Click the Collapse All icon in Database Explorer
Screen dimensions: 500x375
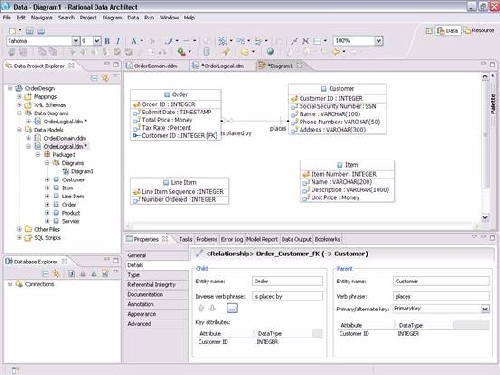click(x=45, y=274)
